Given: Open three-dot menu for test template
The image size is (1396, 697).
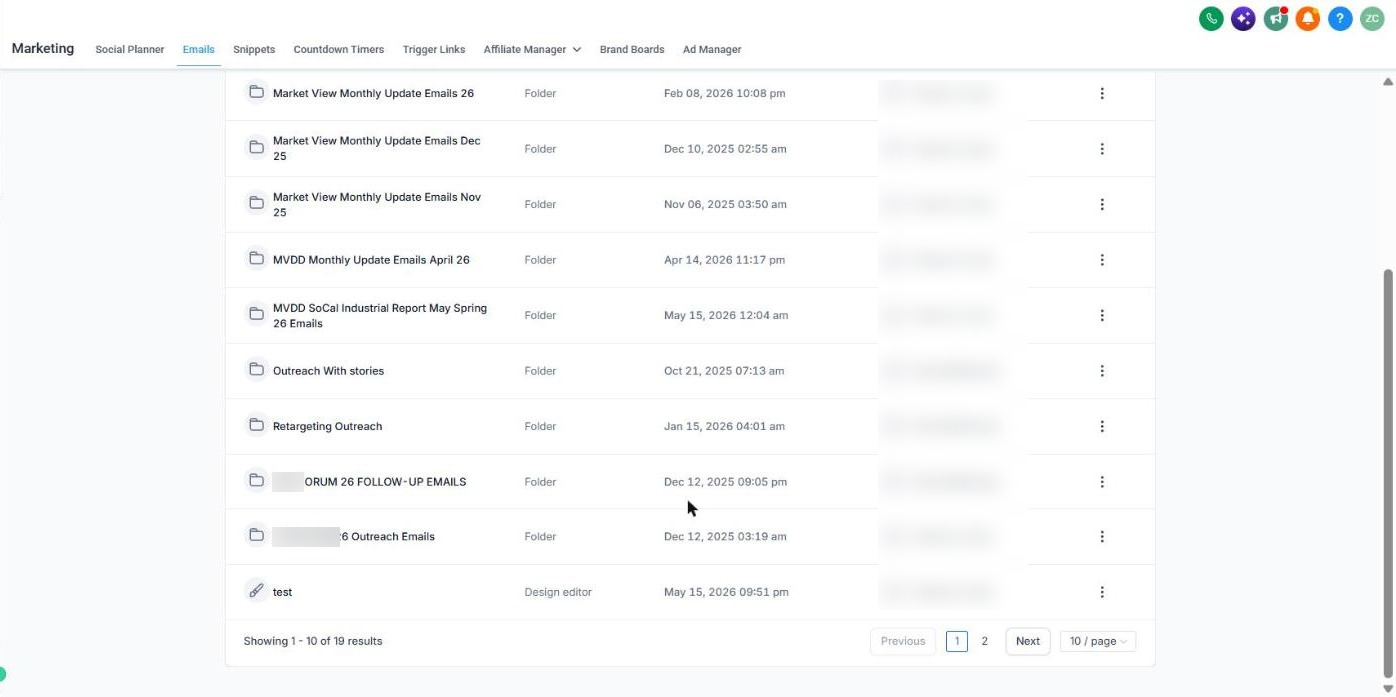Looking at the screenshot, I should point(1102,592).
